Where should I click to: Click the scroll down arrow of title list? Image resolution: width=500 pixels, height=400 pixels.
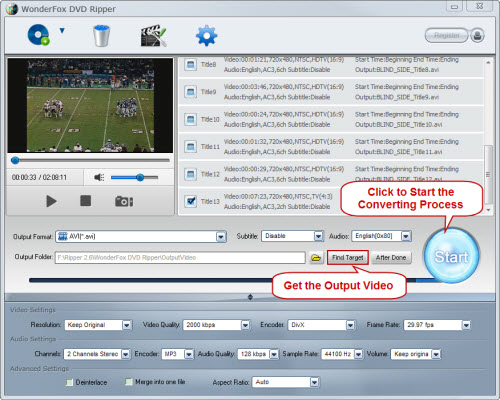pyautogui.click(x=488, y=210)
